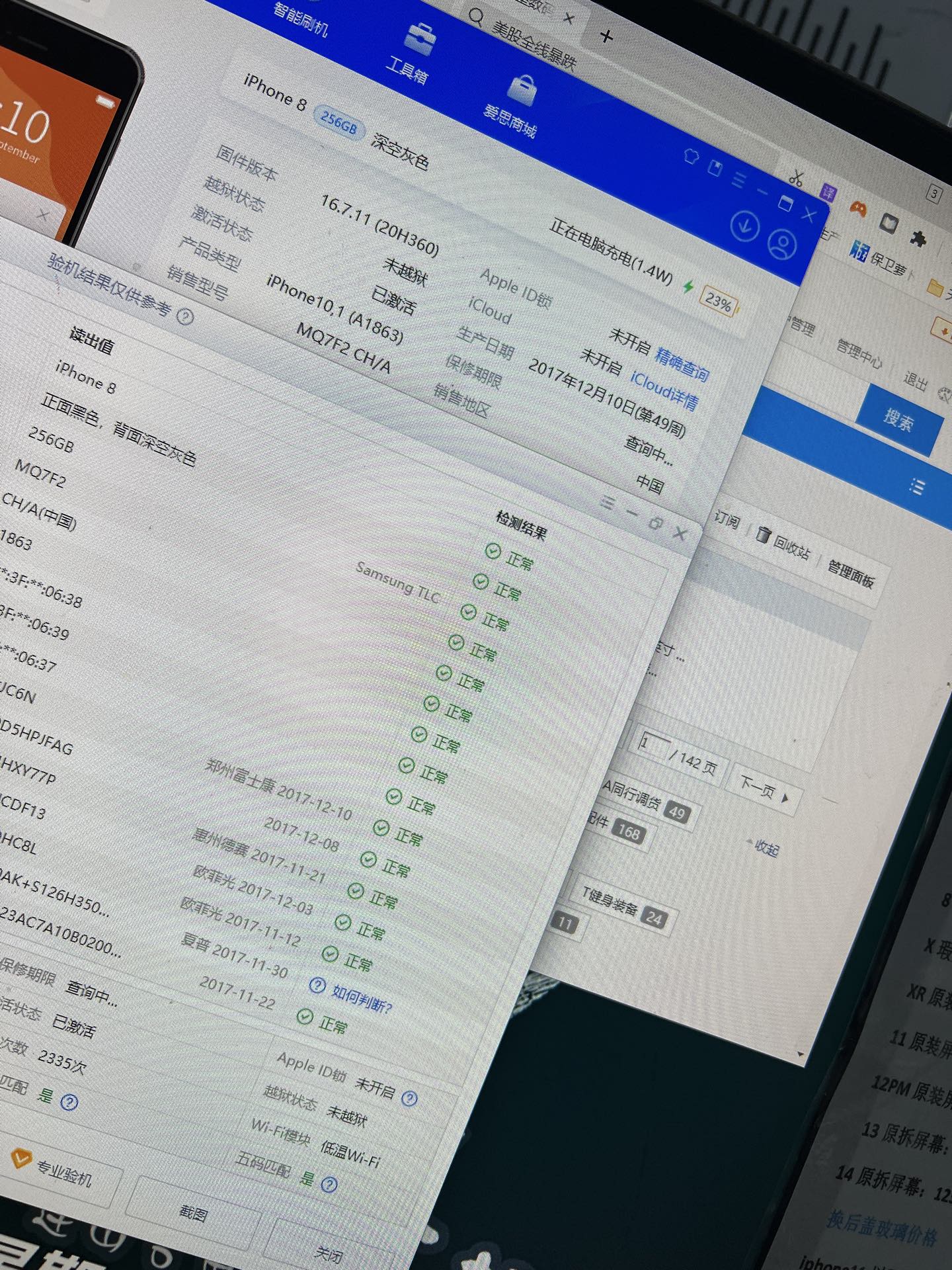Click the MQ7F2 CH/A sales model value

tap(344, 348)
